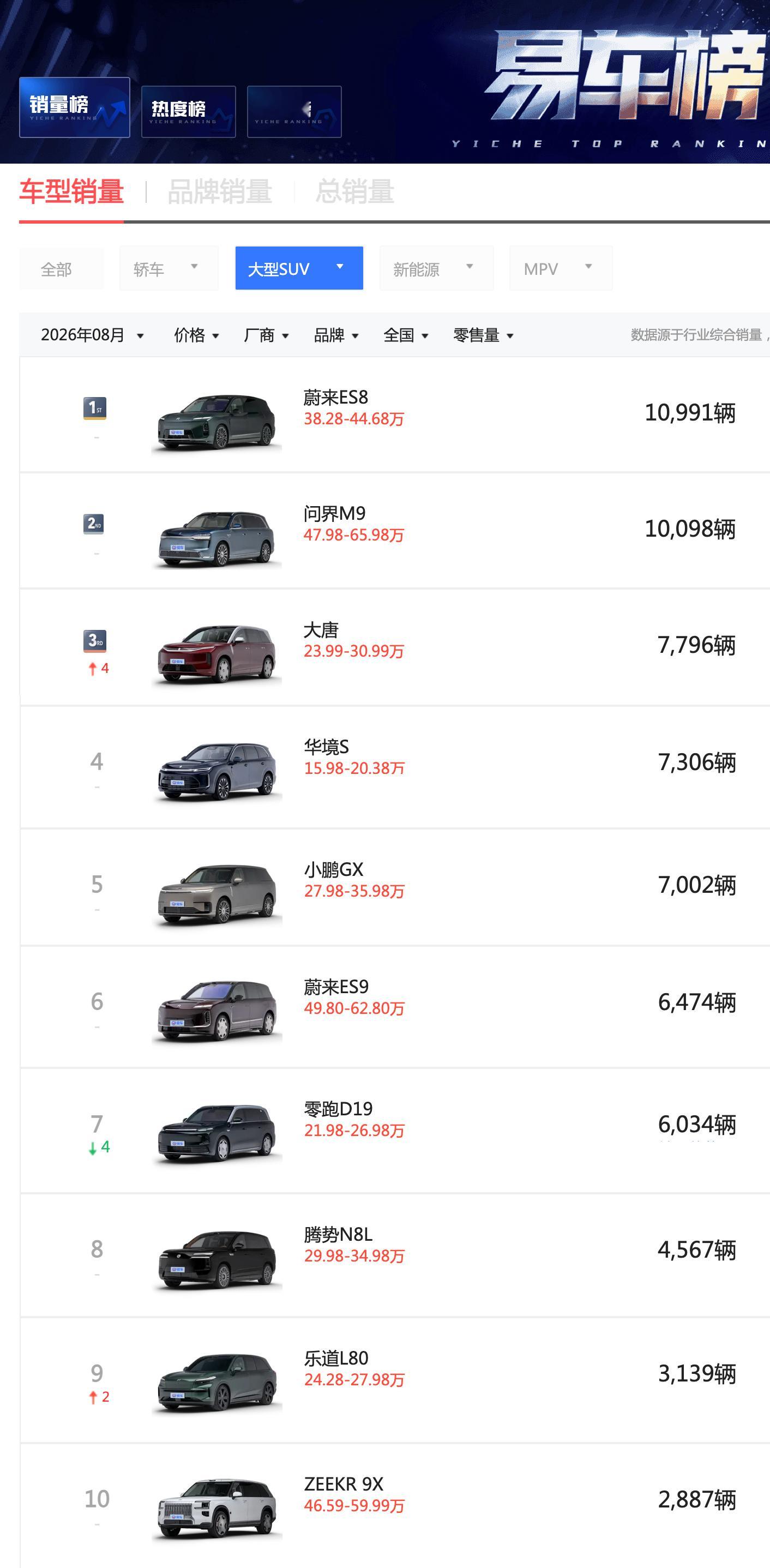Viewport: 770px width, 1568px height.
Task: Switch to the 品牌销量 tab
Action: coord(220,192)
